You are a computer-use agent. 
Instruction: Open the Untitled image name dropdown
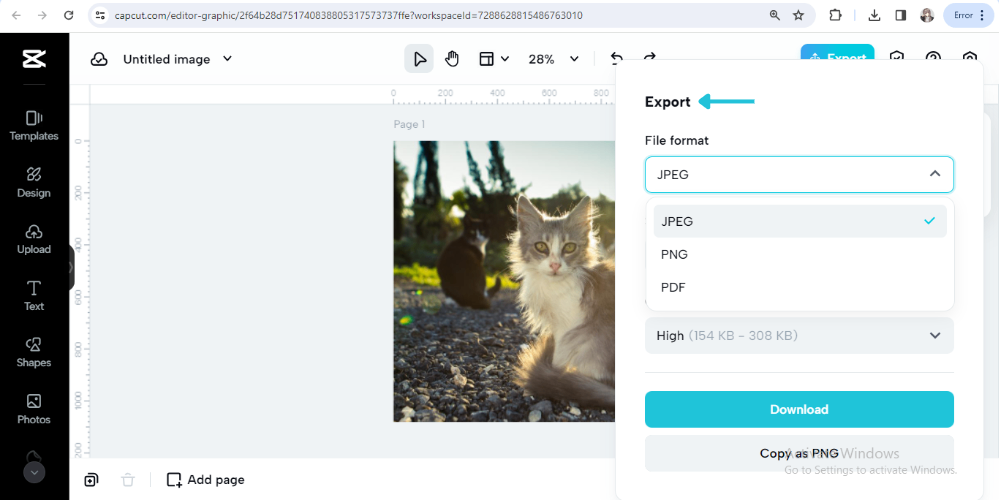pos(177,59)
